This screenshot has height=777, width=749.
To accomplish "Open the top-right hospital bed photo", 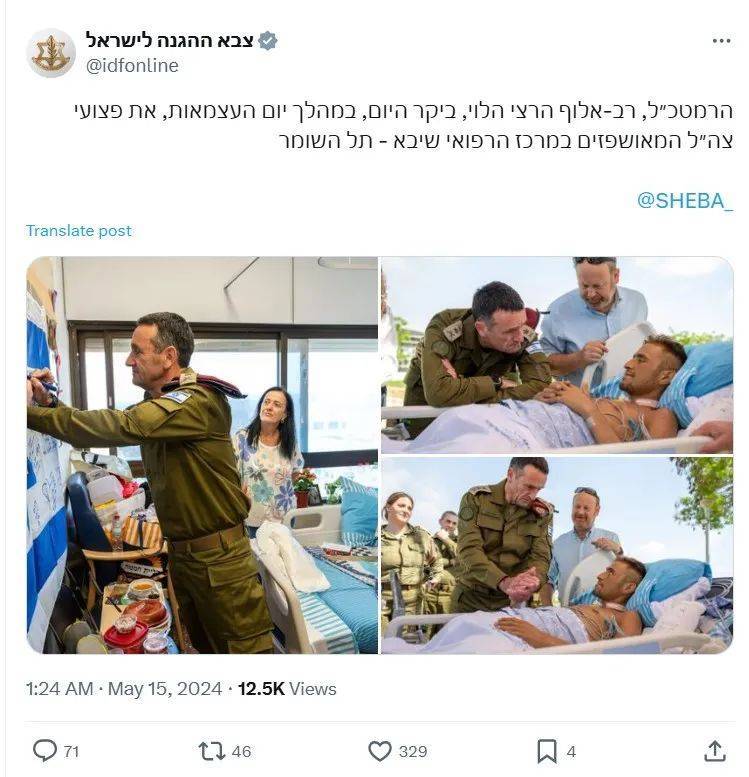I will [557, 355].
